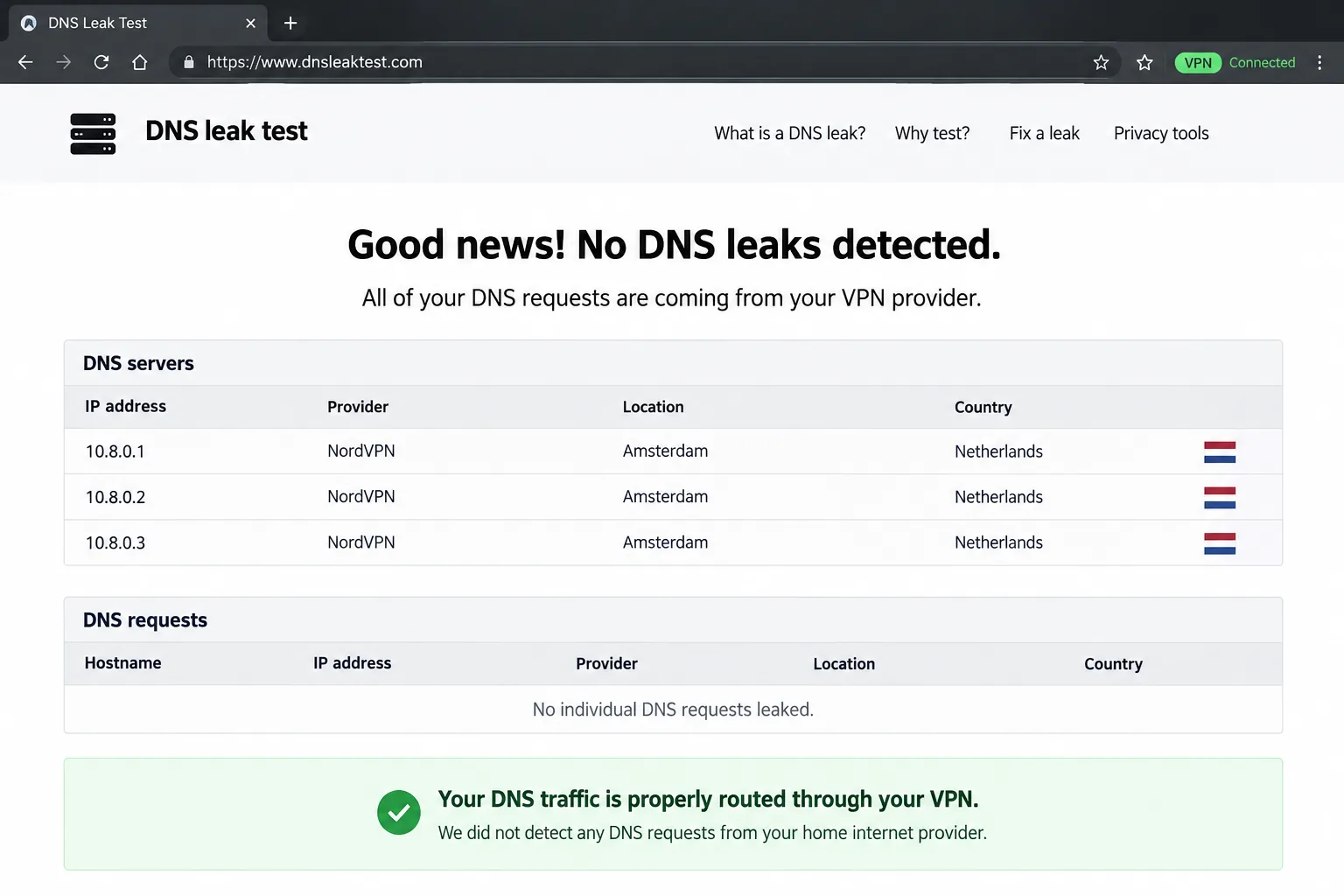This screenshot has width=1344, height=896.
Task: Click the 'Location' header in DNS servers table
Action: pyautogui.click(x=653, y=407)
